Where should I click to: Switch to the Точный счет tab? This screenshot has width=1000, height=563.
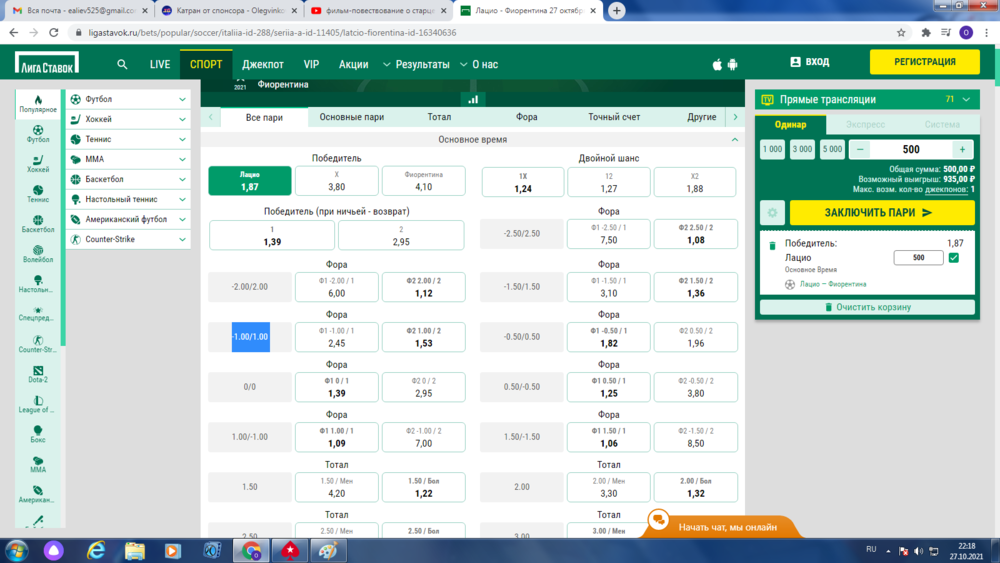[x=614, y=117]
